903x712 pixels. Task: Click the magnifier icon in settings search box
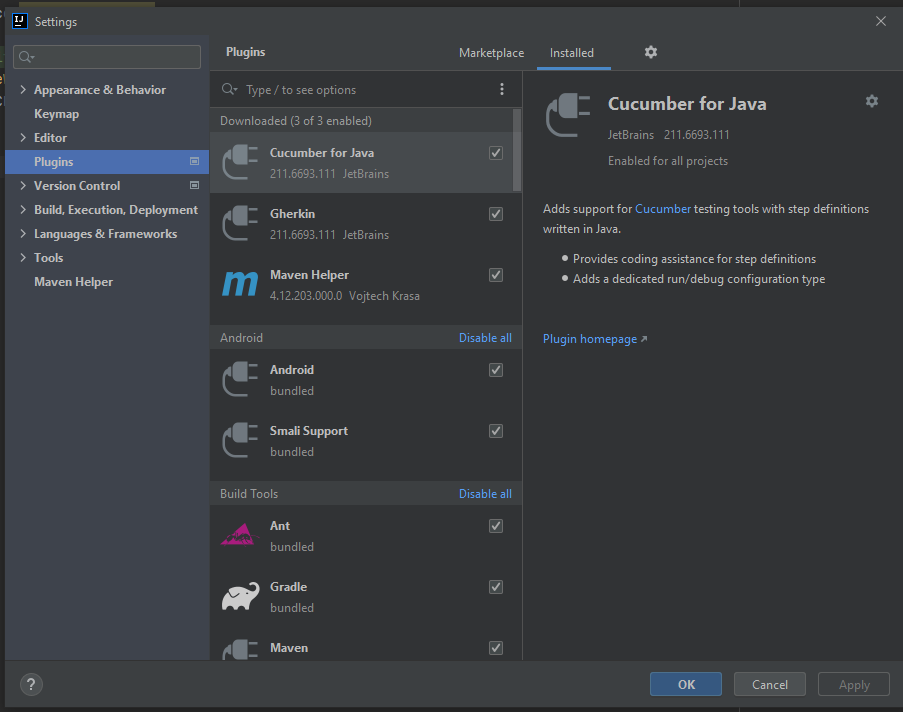tap(26, 57)
